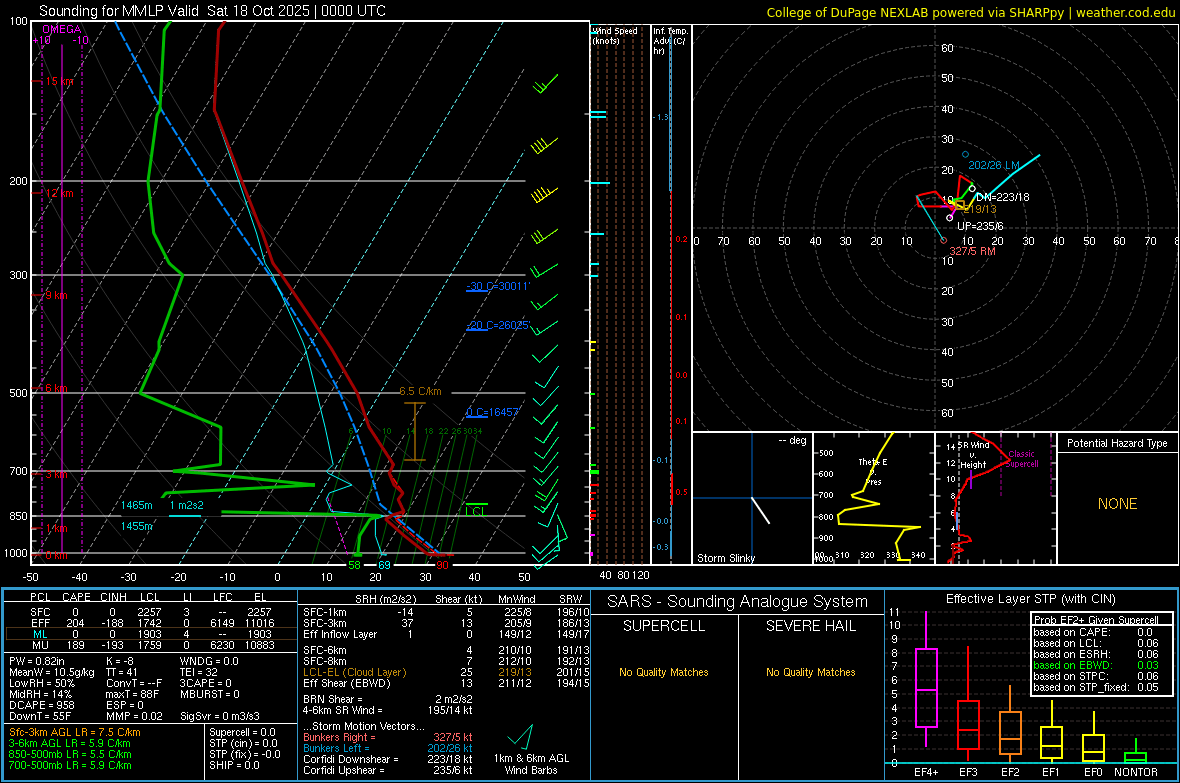This screenshot has width=1180, height=783.
Task: Click 'Prob EF2+ Given Supercell' header
Action: 1096,620
